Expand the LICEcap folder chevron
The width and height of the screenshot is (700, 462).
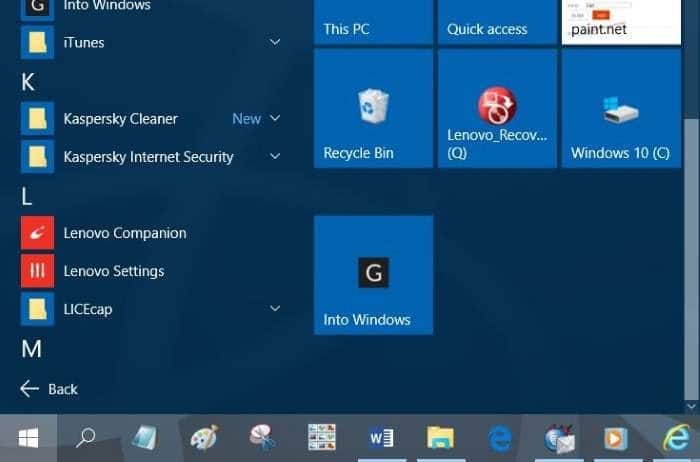(275, 308)
